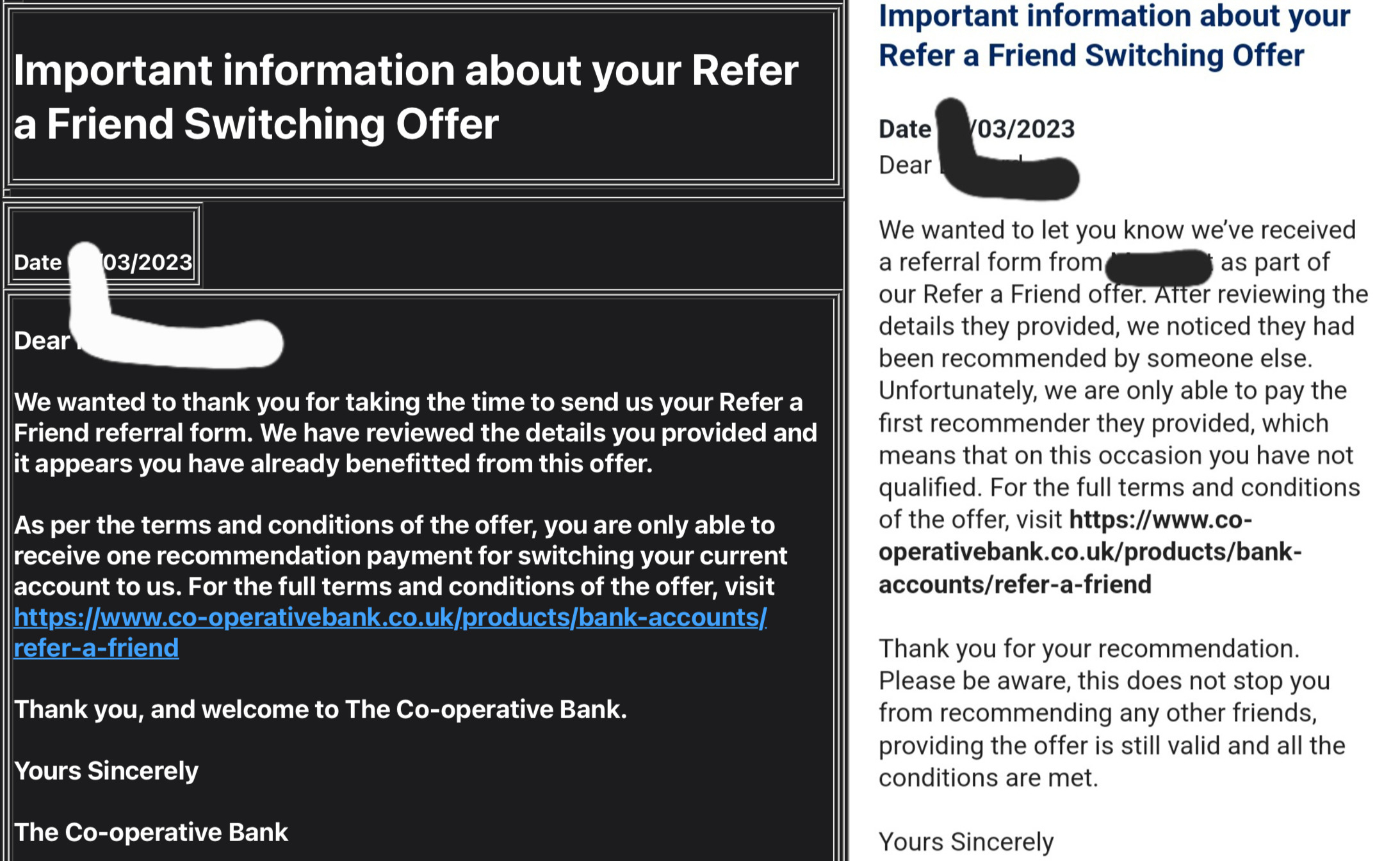Click 'Thank you, and welcome to The Co-operative Bank'
Screen dimensions: 1400x861
click(320, 709)
